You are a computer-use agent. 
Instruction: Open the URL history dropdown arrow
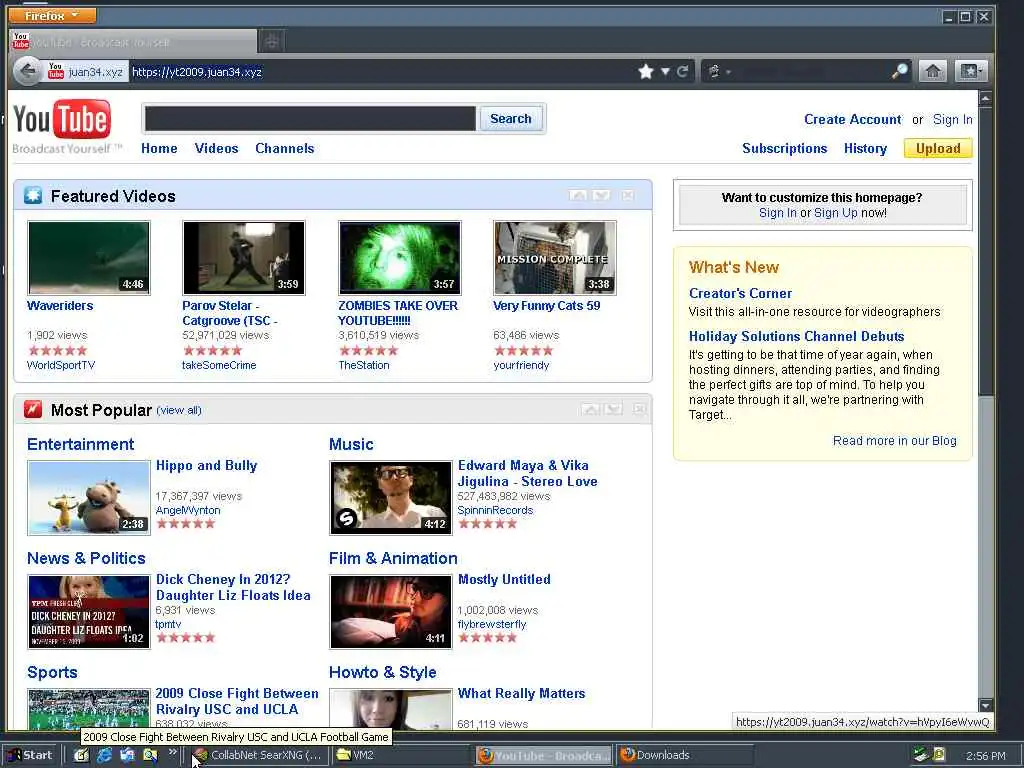coord(665,71)
